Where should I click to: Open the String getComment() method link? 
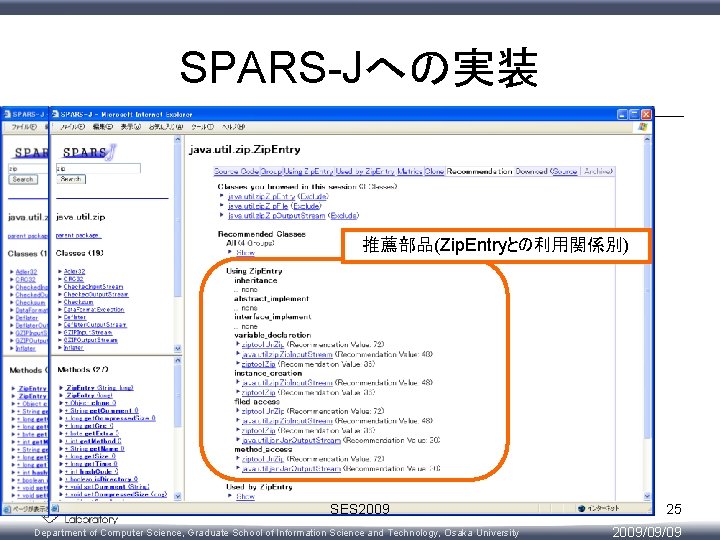point(101,411)
